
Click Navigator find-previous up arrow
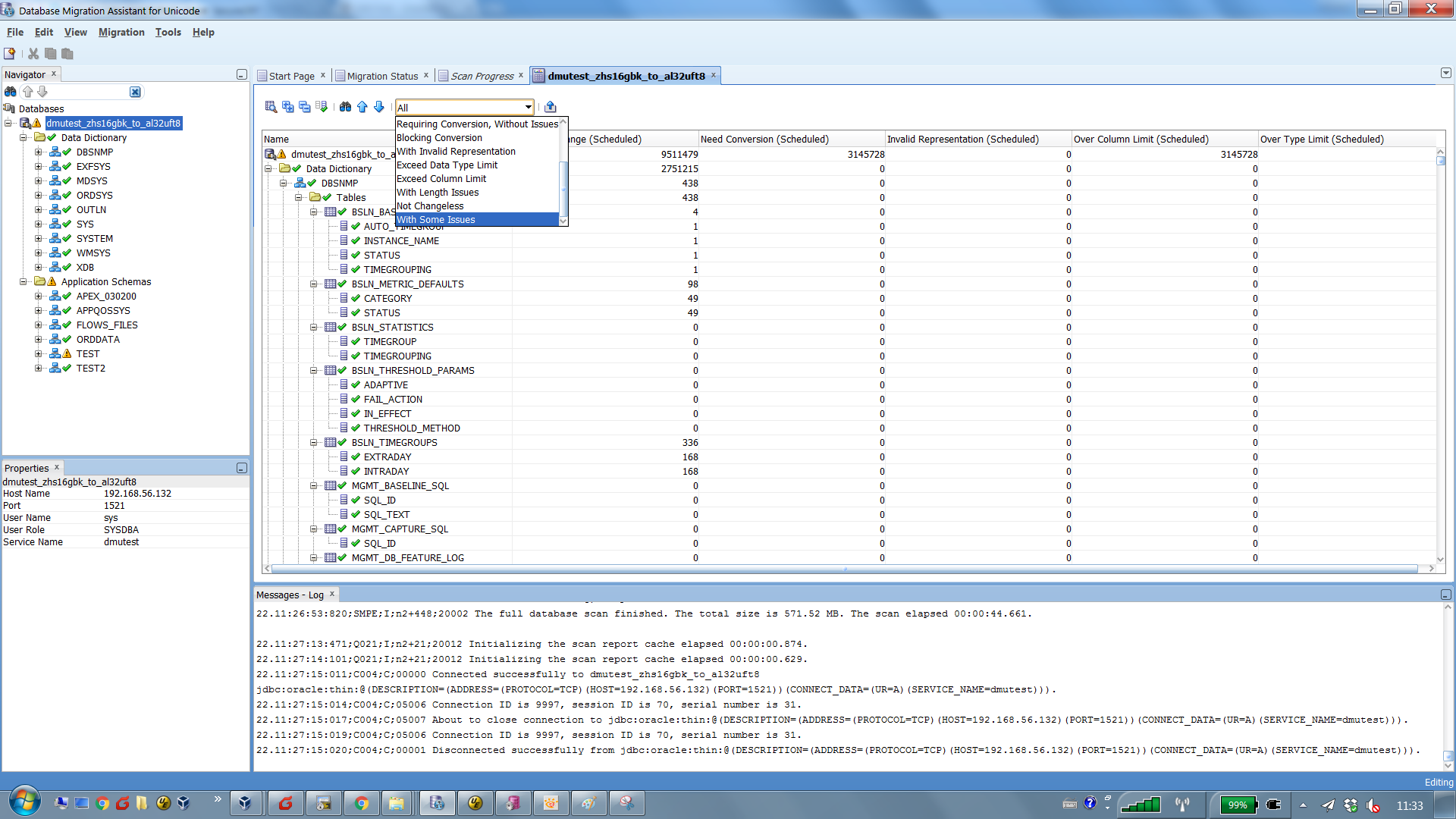click(x=28, y=92)
